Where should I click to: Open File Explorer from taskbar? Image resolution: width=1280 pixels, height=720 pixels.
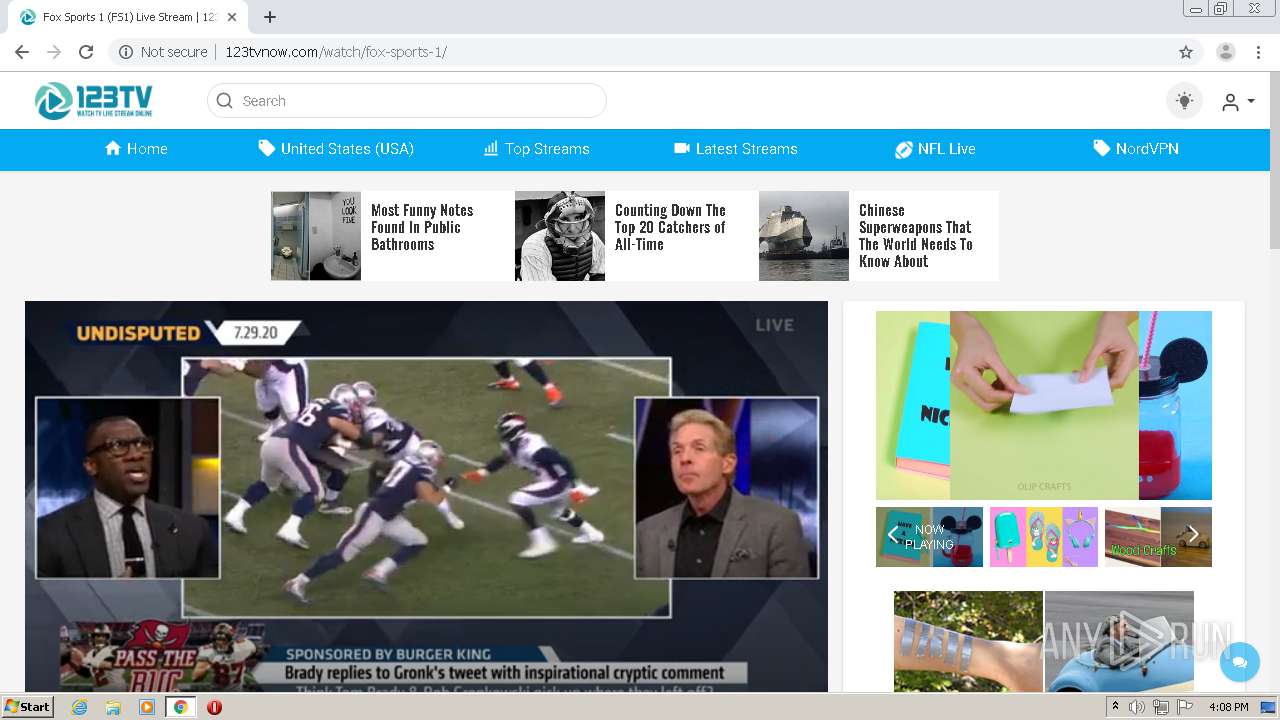click(113, 707)
